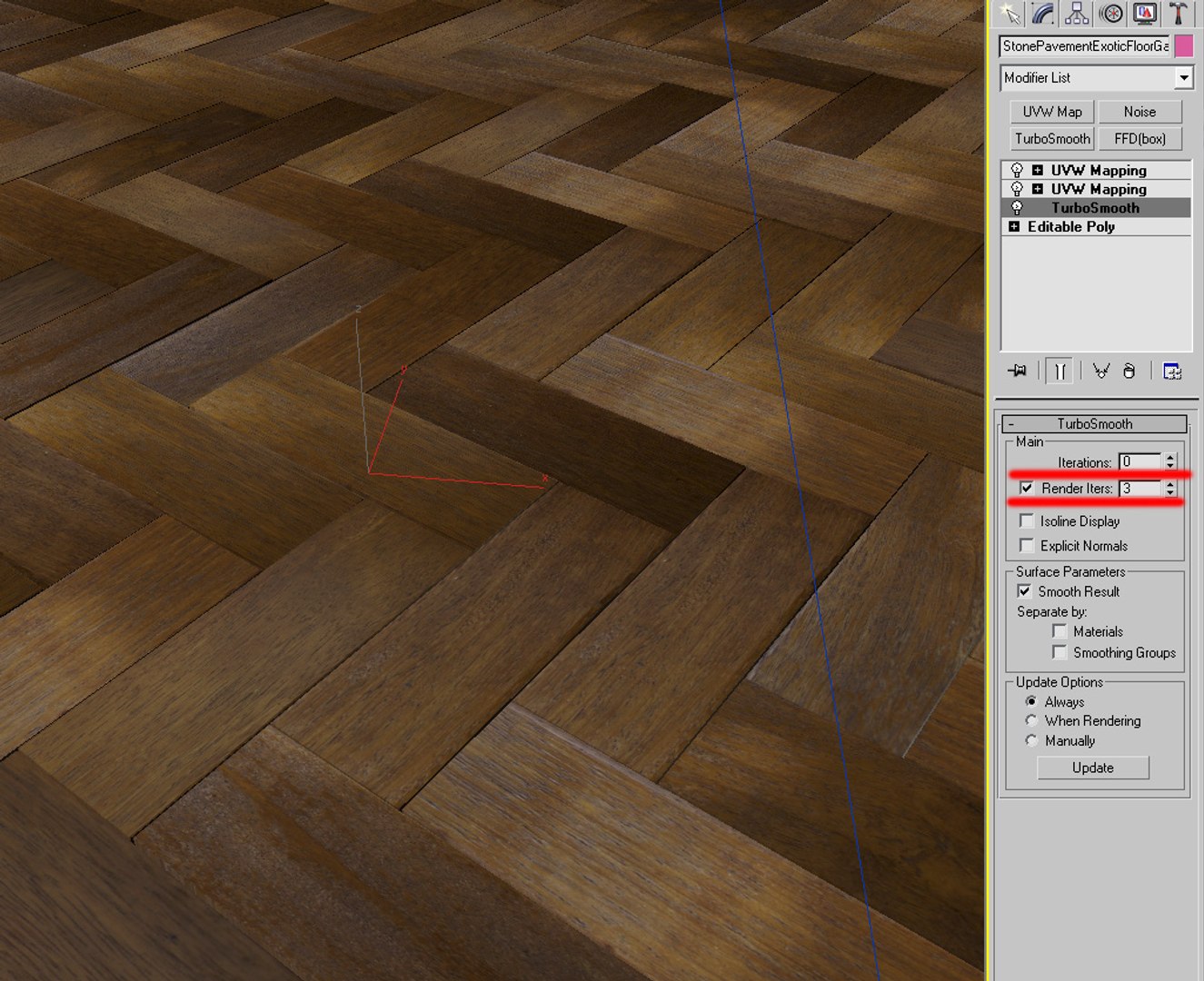1204x981 pixels.
Task: Open the Motion panel wheel tab
Action: point(1110,13)
